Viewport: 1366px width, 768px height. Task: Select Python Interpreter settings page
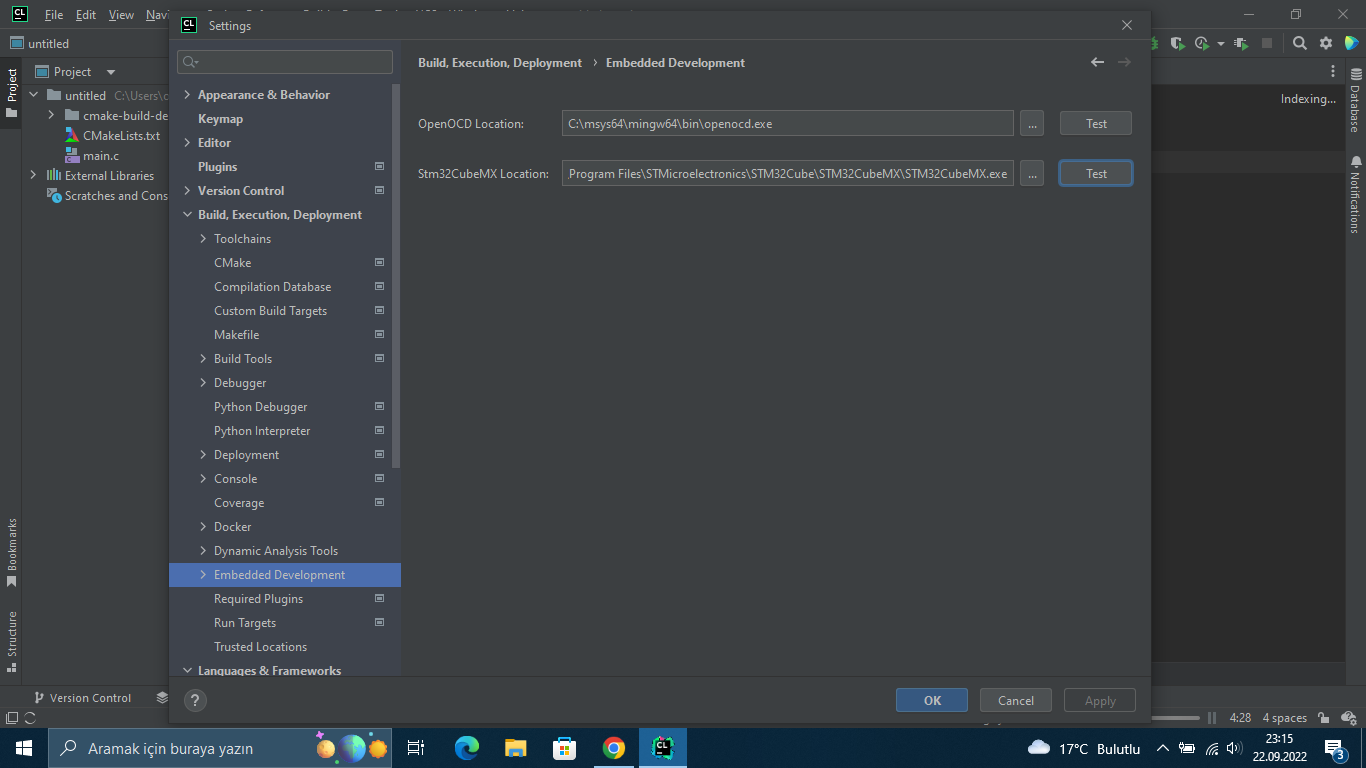(262, 431)
